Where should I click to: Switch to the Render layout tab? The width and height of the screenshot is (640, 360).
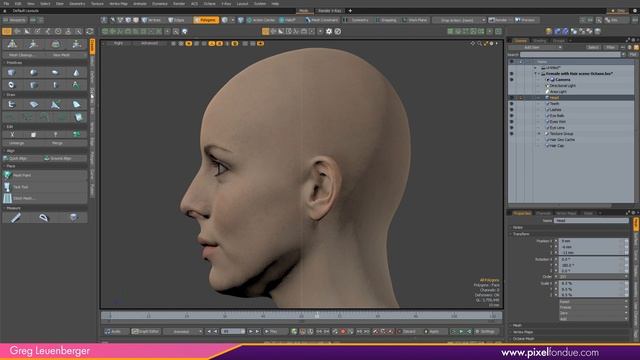[x=329, y=11]
